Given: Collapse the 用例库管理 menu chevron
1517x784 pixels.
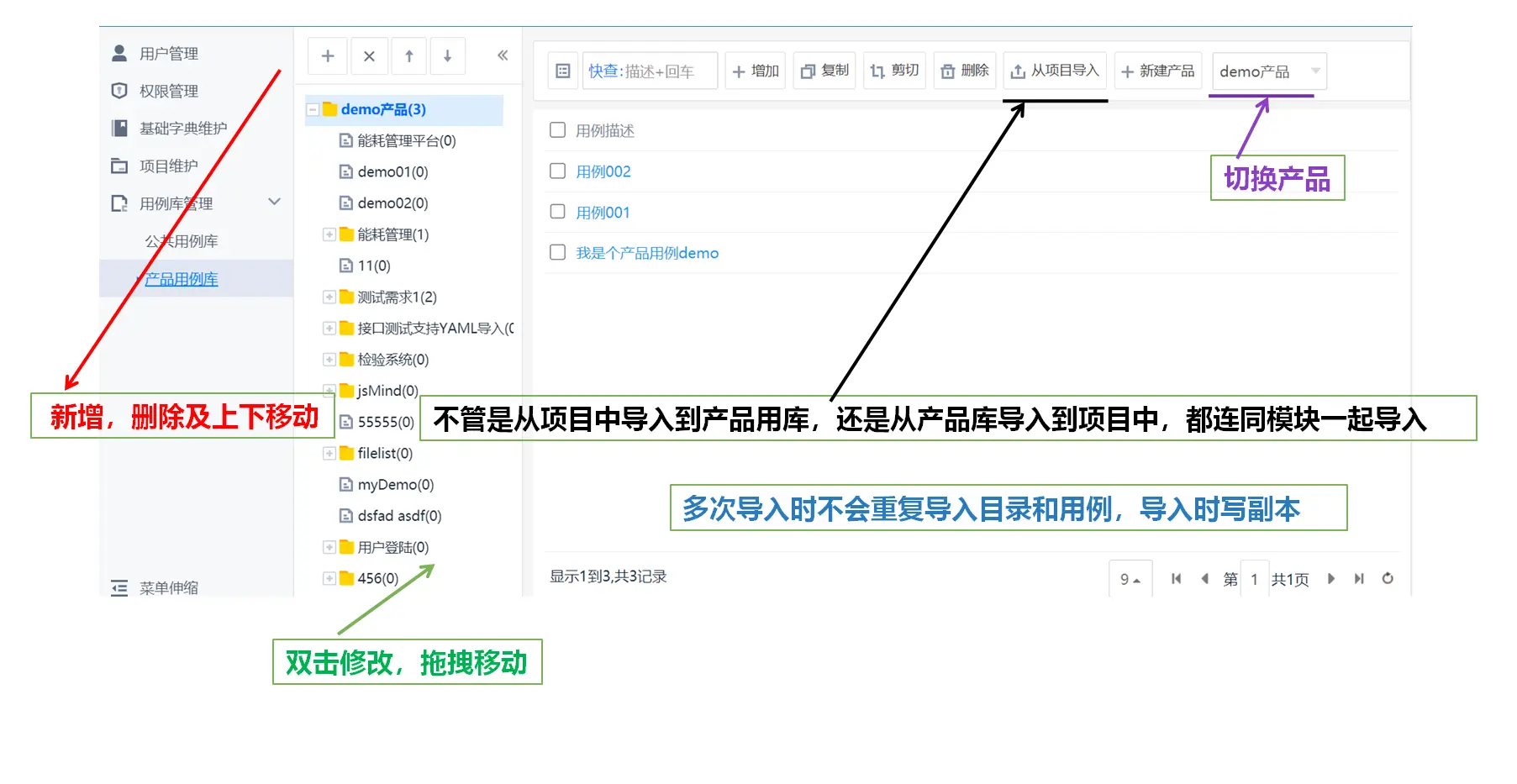Looking at the screenshot, I should click(x=274, y=202).
